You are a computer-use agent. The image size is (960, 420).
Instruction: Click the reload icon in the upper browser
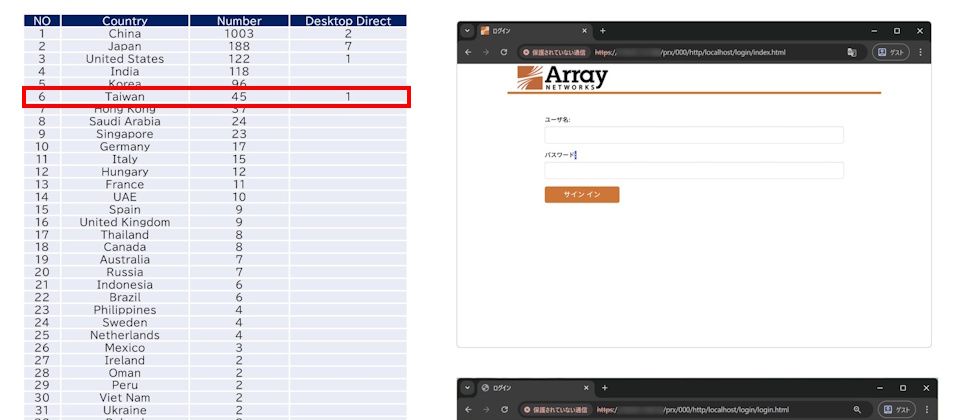click(x=503, y=51)
